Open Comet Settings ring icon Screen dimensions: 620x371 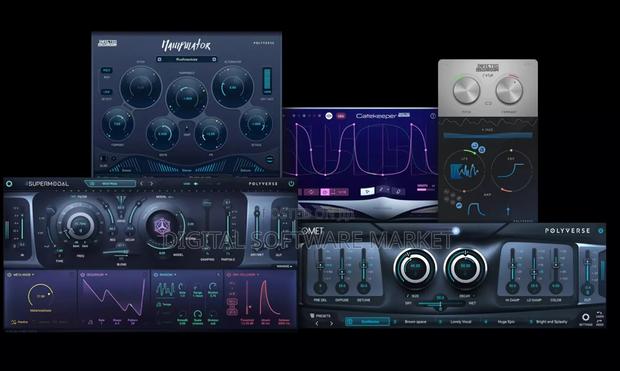coord(586,317)
